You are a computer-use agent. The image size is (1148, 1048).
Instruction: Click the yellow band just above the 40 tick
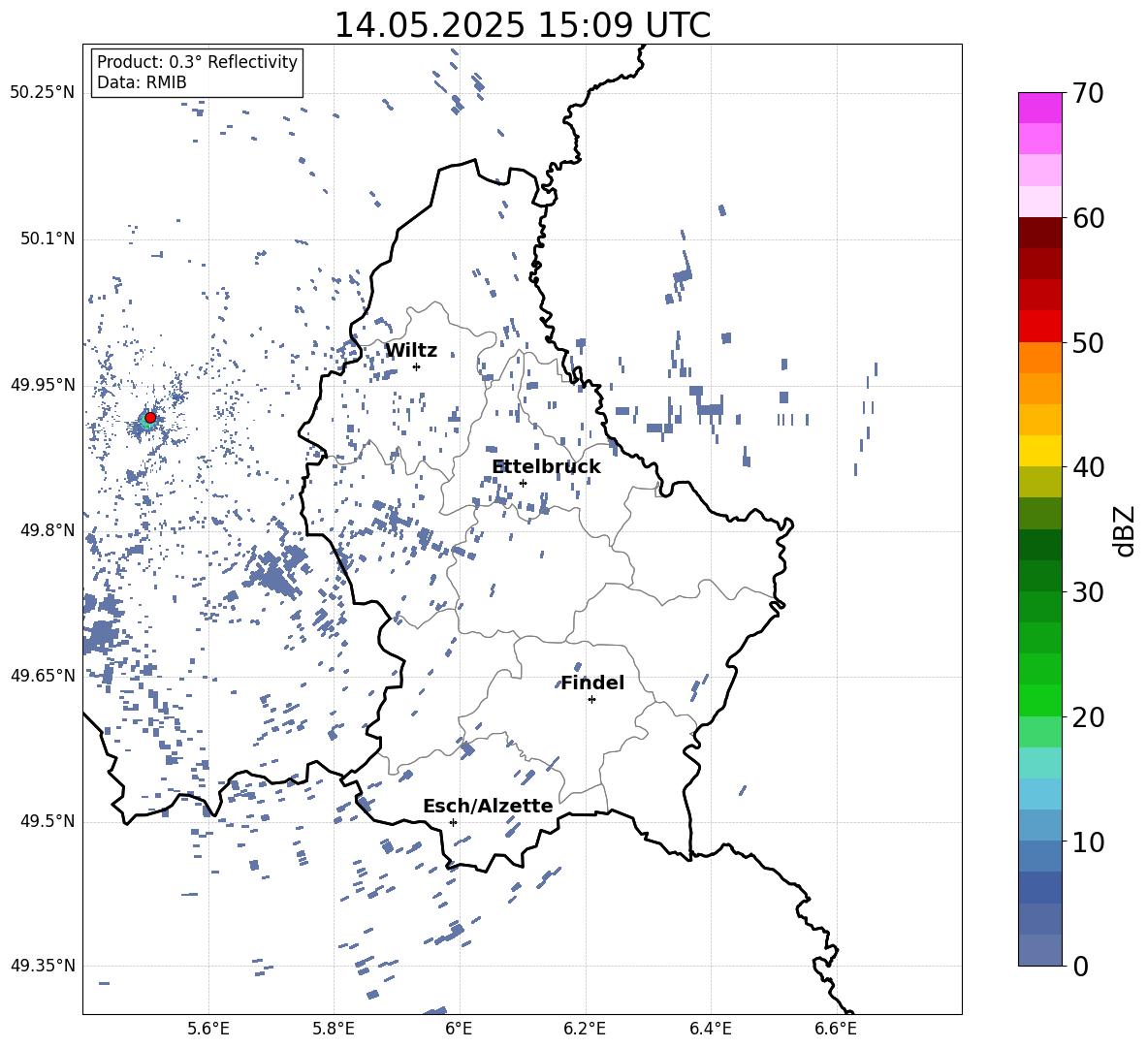[1040, 451]
